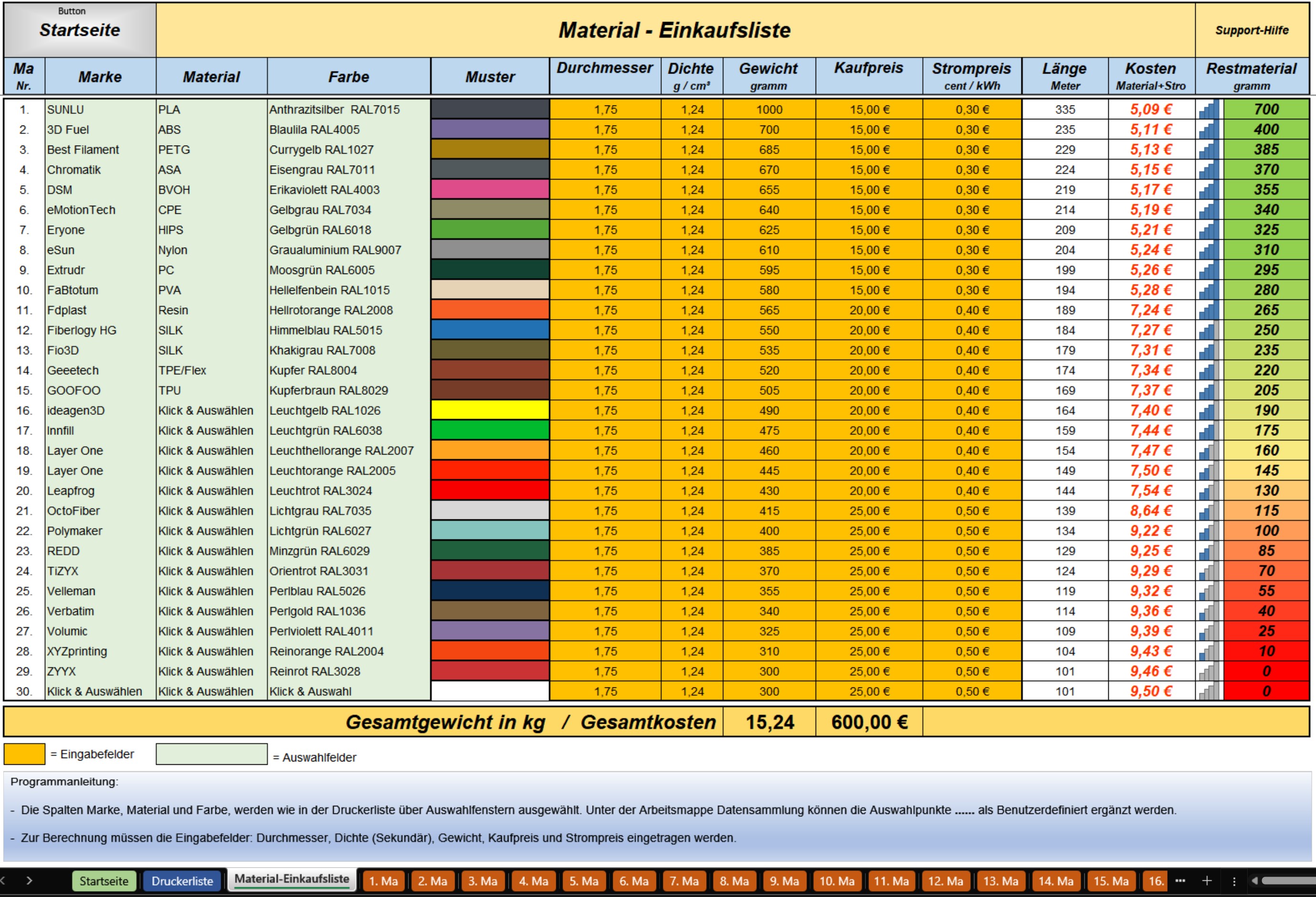This screenshot has height=897, width=1316.
Task: Click Gewicht input cell 1000
Action: point(769,109)
